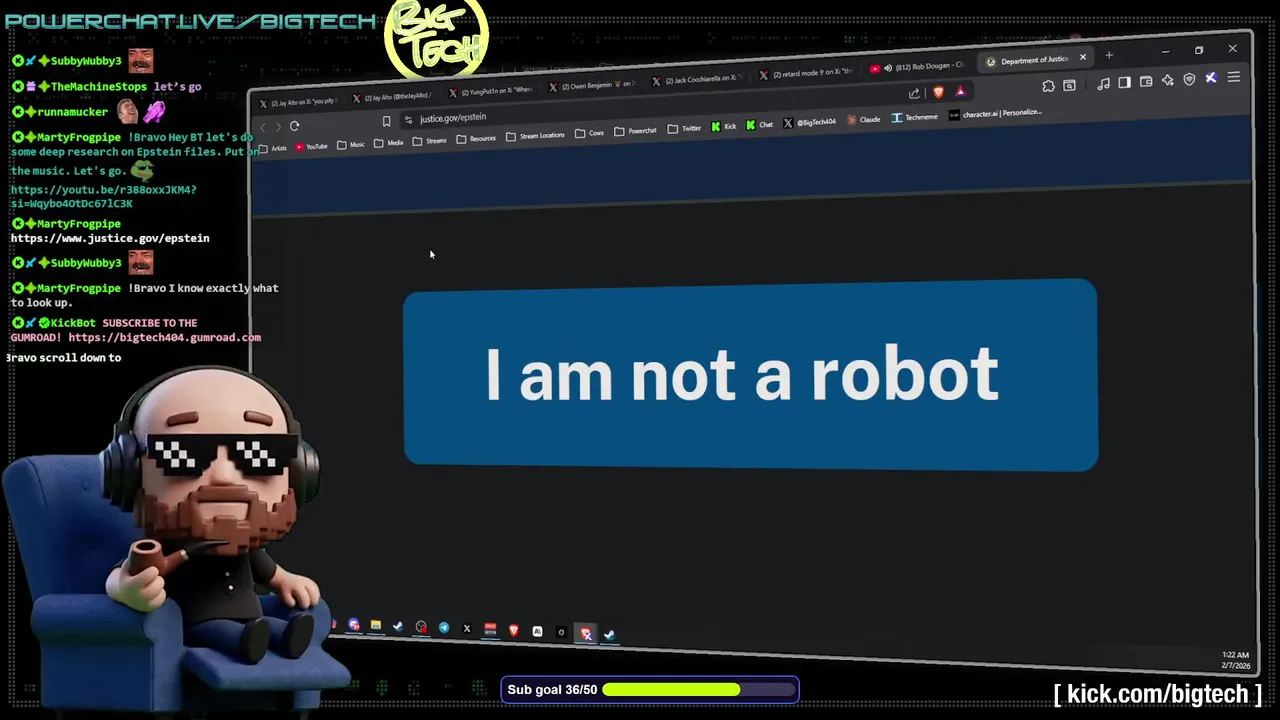
Task: Expand the Cows bookmarks folder
Action: click(589, 133)
